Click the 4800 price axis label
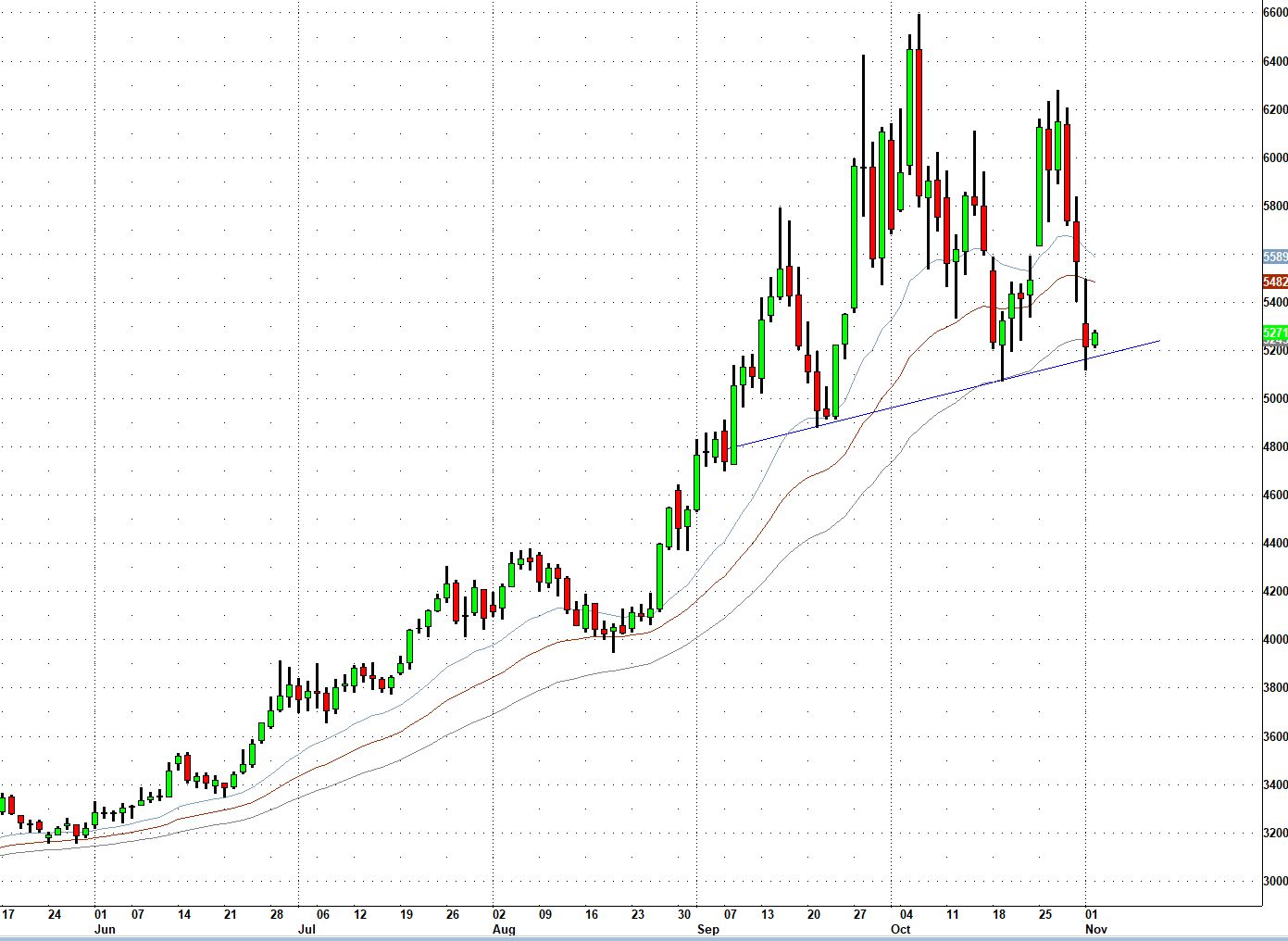The width and height of the screenshot is (1288, 941). tap(1275, 446)
